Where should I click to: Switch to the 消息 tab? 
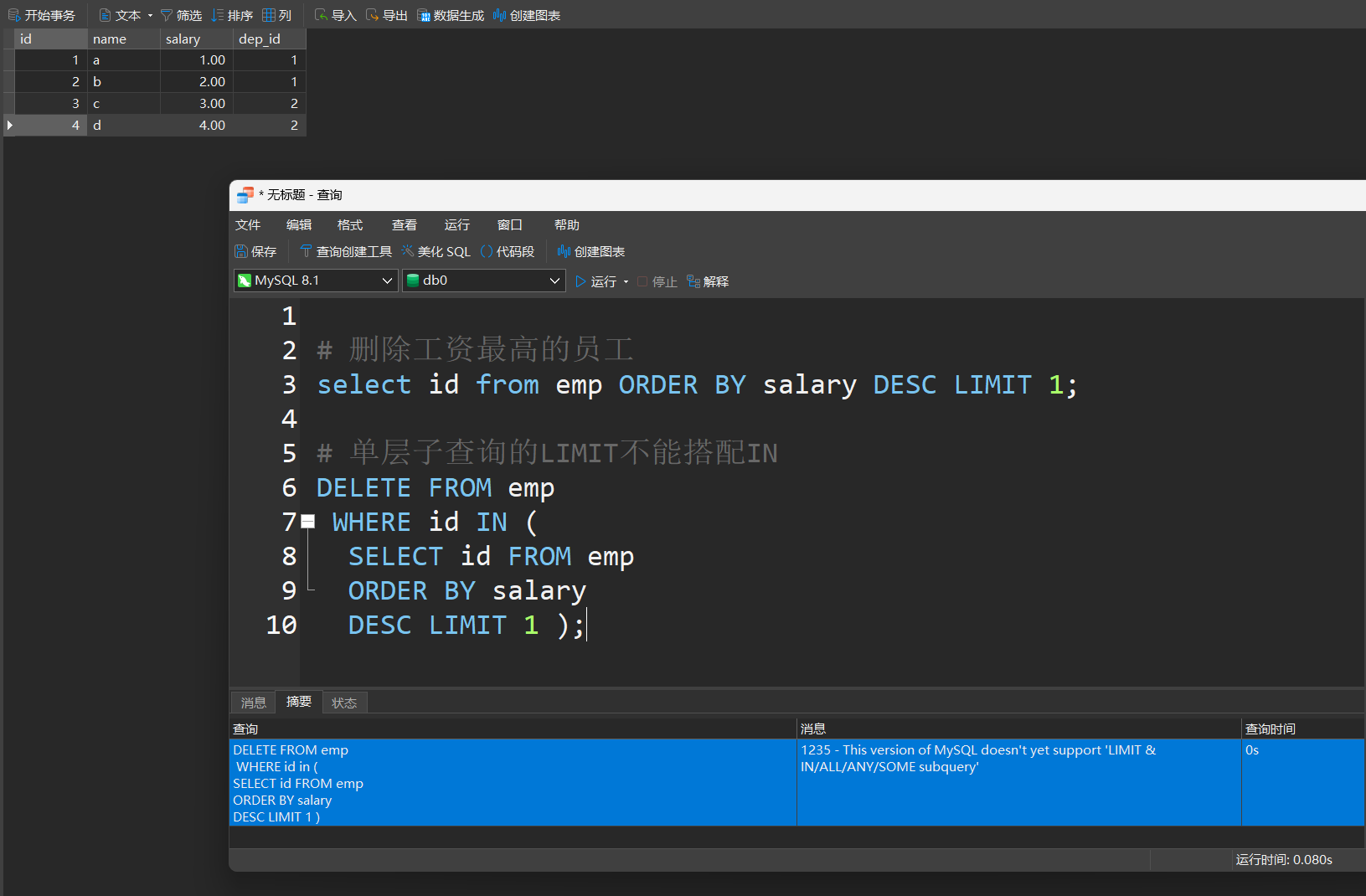click(x=254, y=703)
